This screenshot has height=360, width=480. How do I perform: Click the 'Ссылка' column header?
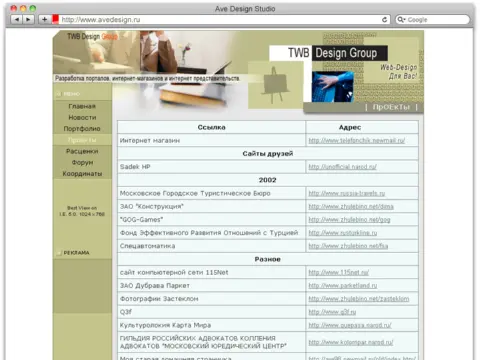click(x=211, y=127)
